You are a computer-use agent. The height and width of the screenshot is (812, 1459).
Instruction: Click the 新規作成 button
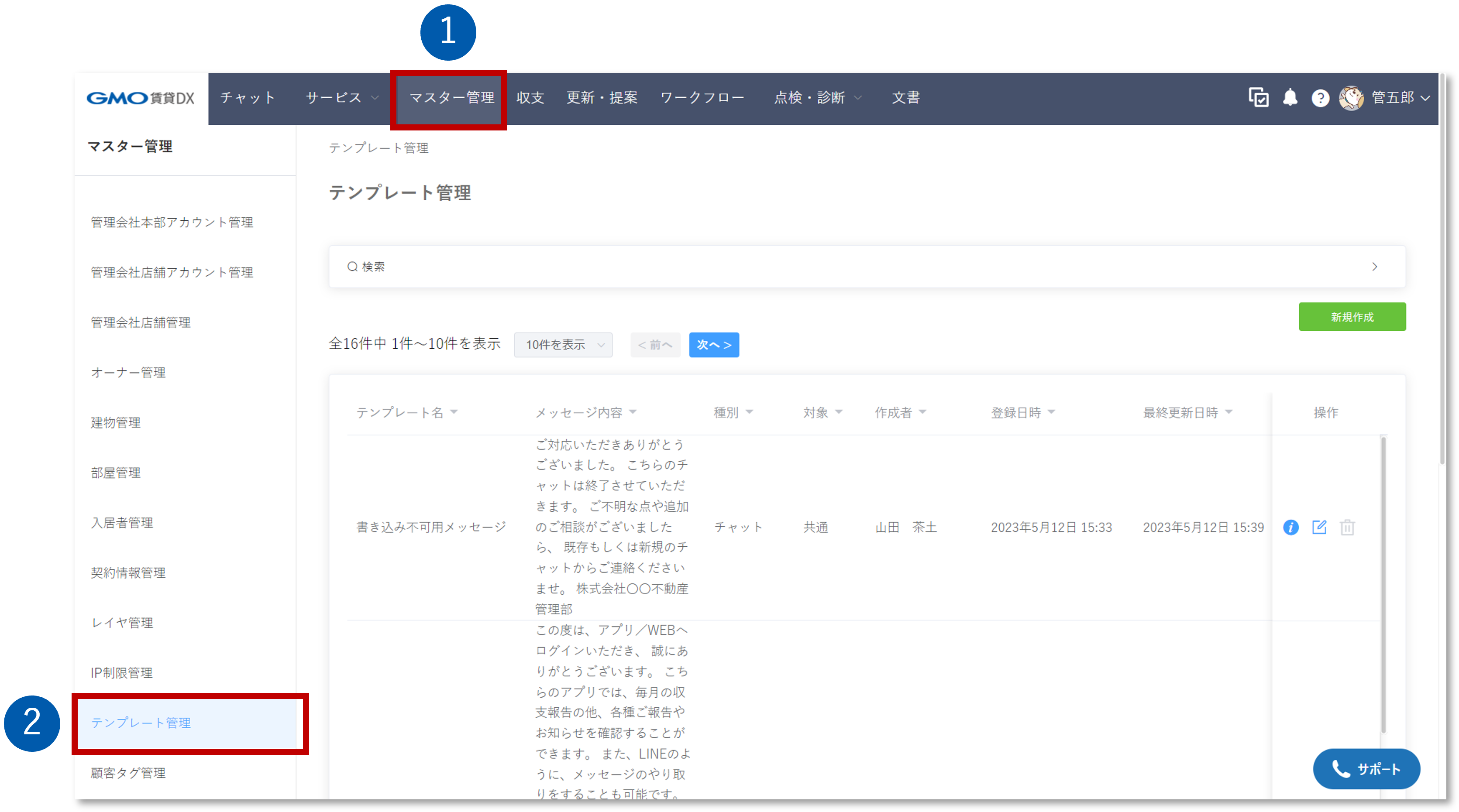coord(1352,316)
